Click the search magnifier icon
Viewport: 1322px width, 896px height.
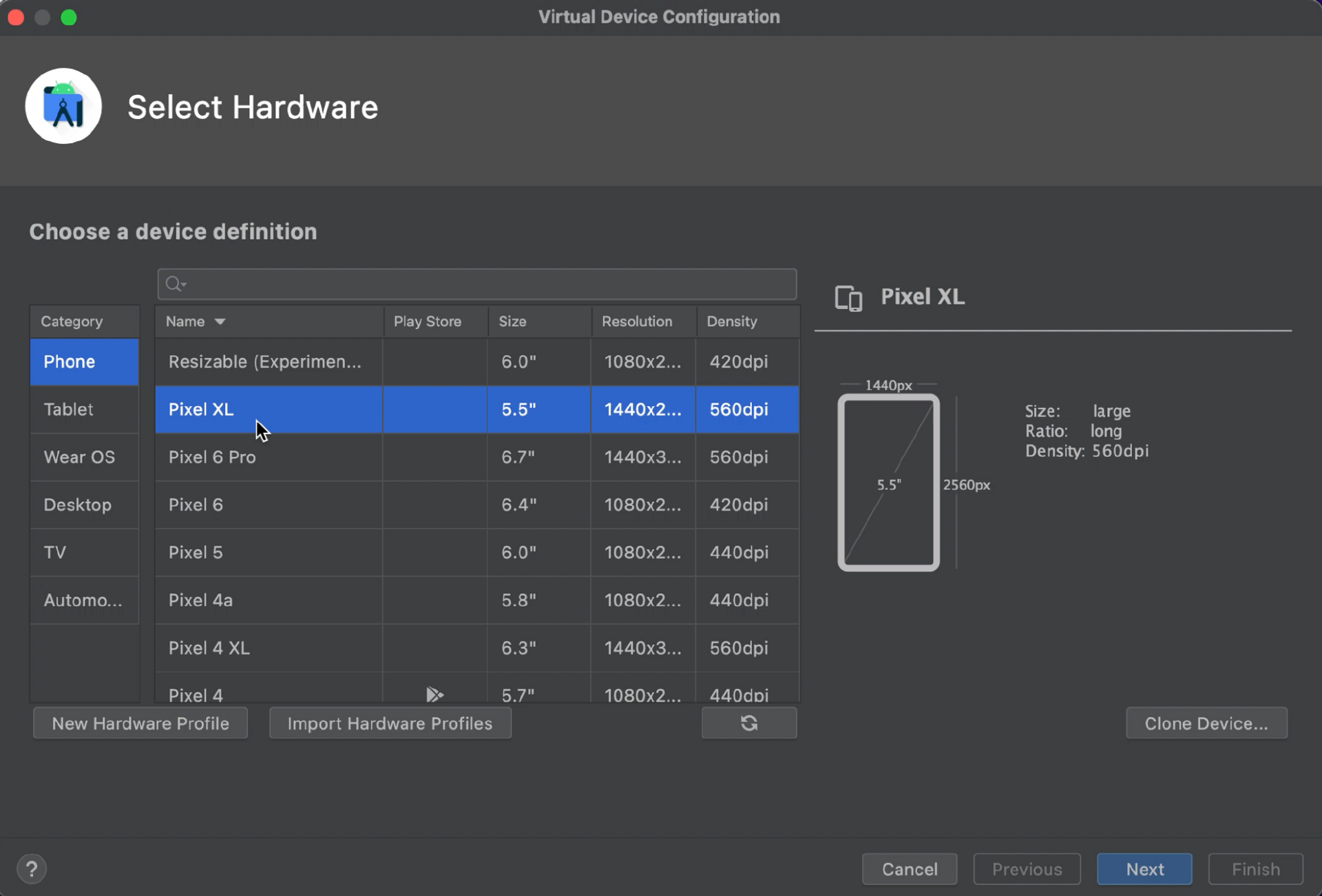pyautogui.click(x=175, y=284)
